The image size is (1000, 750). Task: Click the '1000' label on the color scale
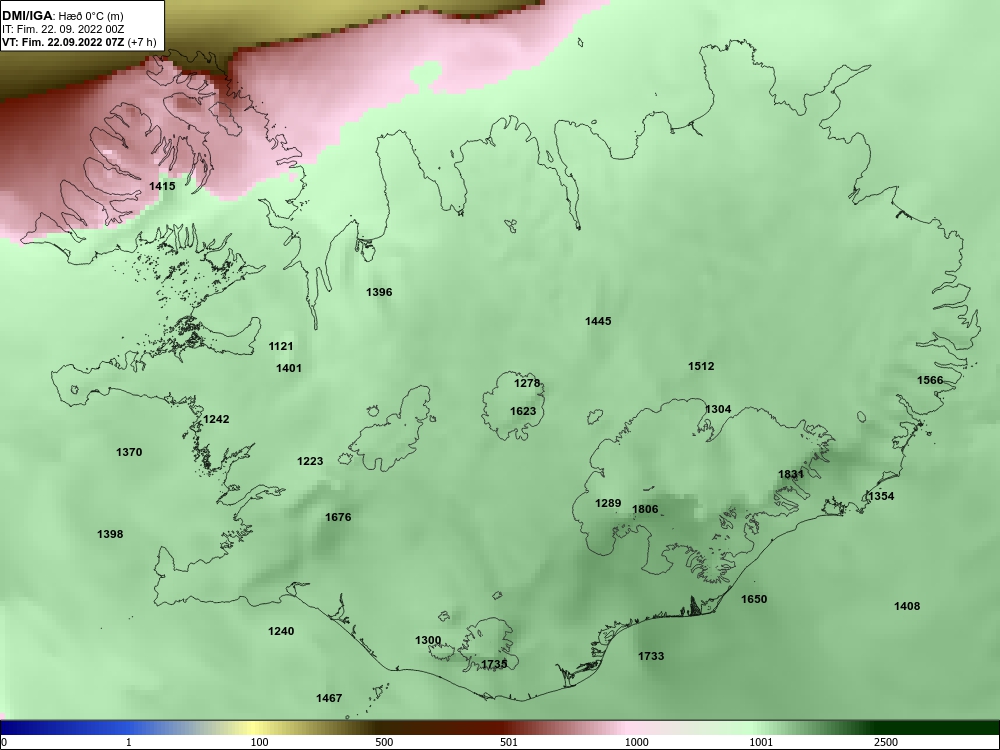[x=636, y=742]
